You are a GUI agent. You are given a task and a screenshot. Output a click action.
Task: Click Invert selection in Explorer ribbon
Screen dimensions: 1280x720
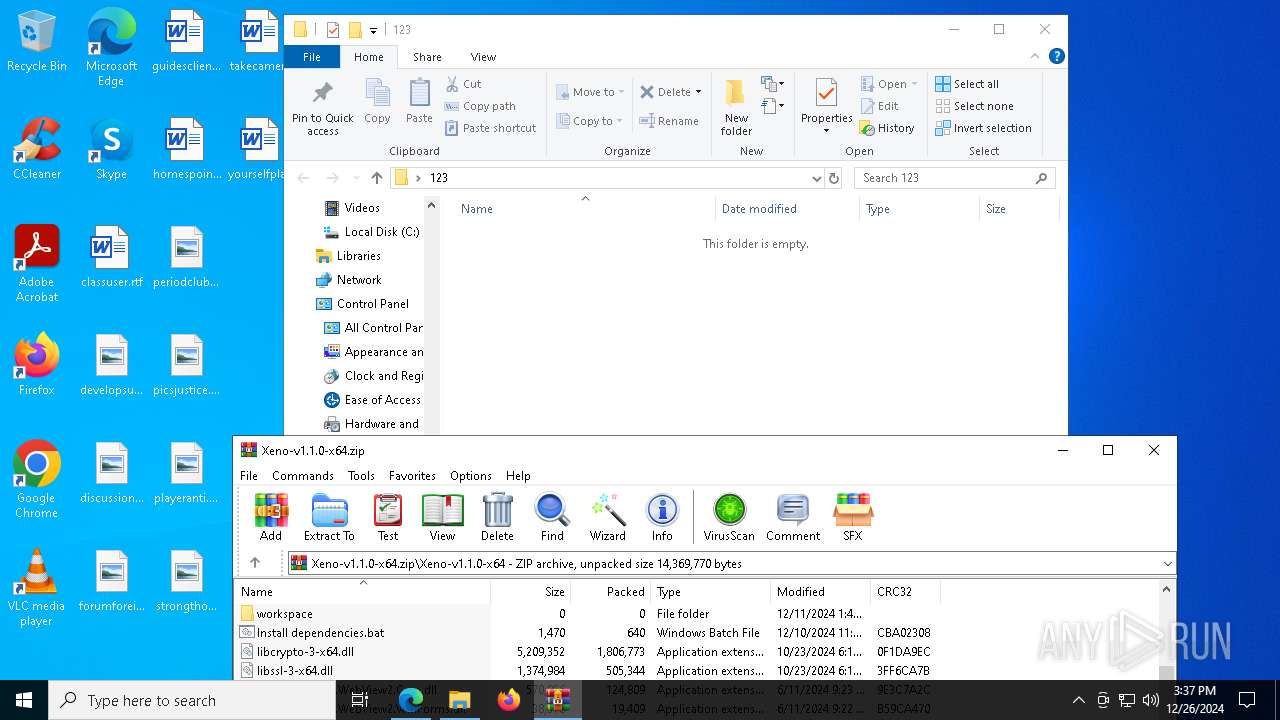coord(983,128)
